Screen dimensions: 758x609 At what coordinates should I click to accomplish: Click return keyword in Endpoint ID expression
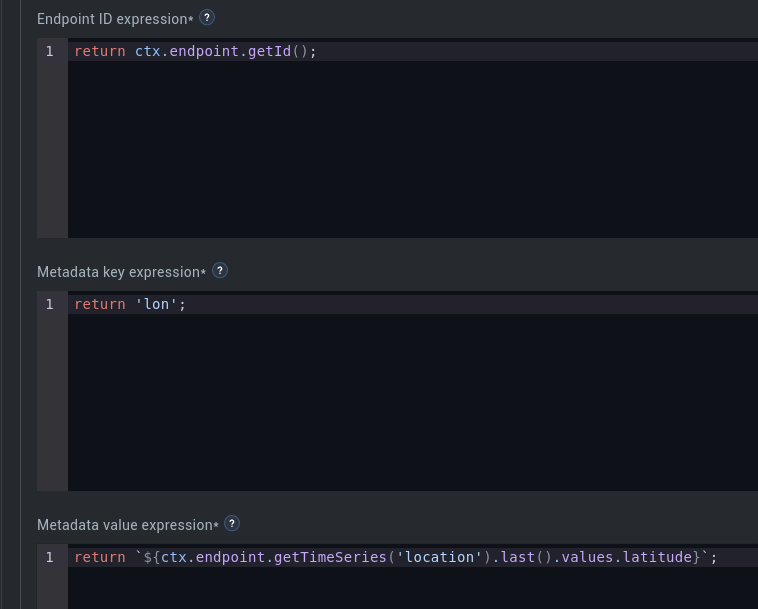100,51
